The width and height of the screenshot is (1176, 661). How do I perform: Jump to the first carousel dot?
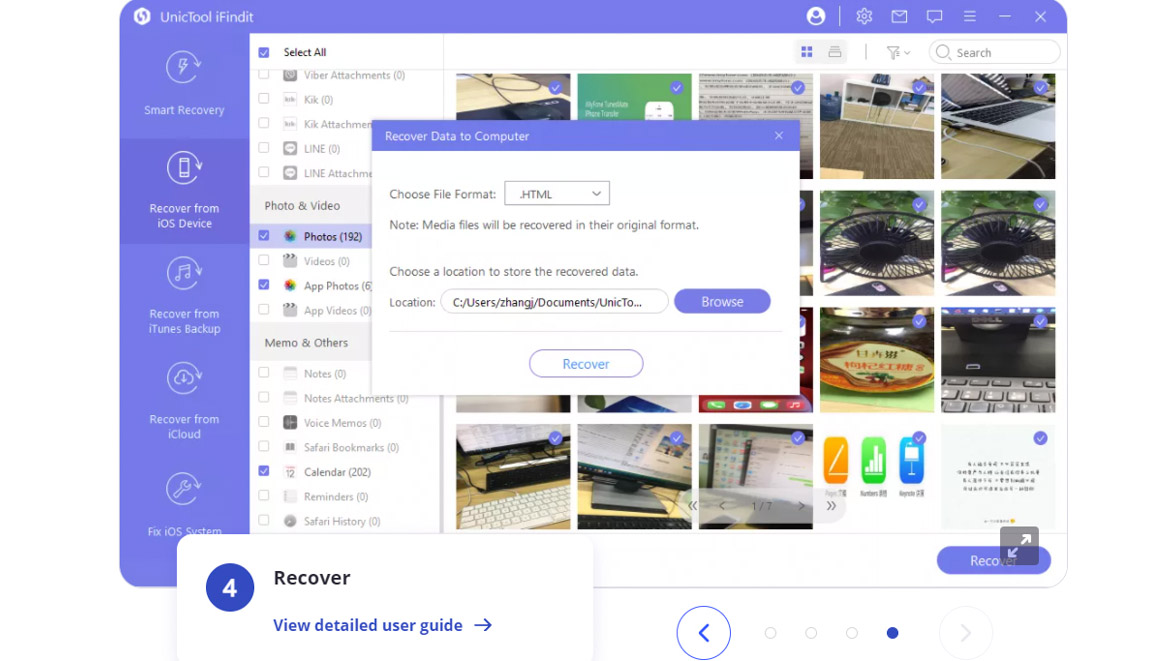770,633
